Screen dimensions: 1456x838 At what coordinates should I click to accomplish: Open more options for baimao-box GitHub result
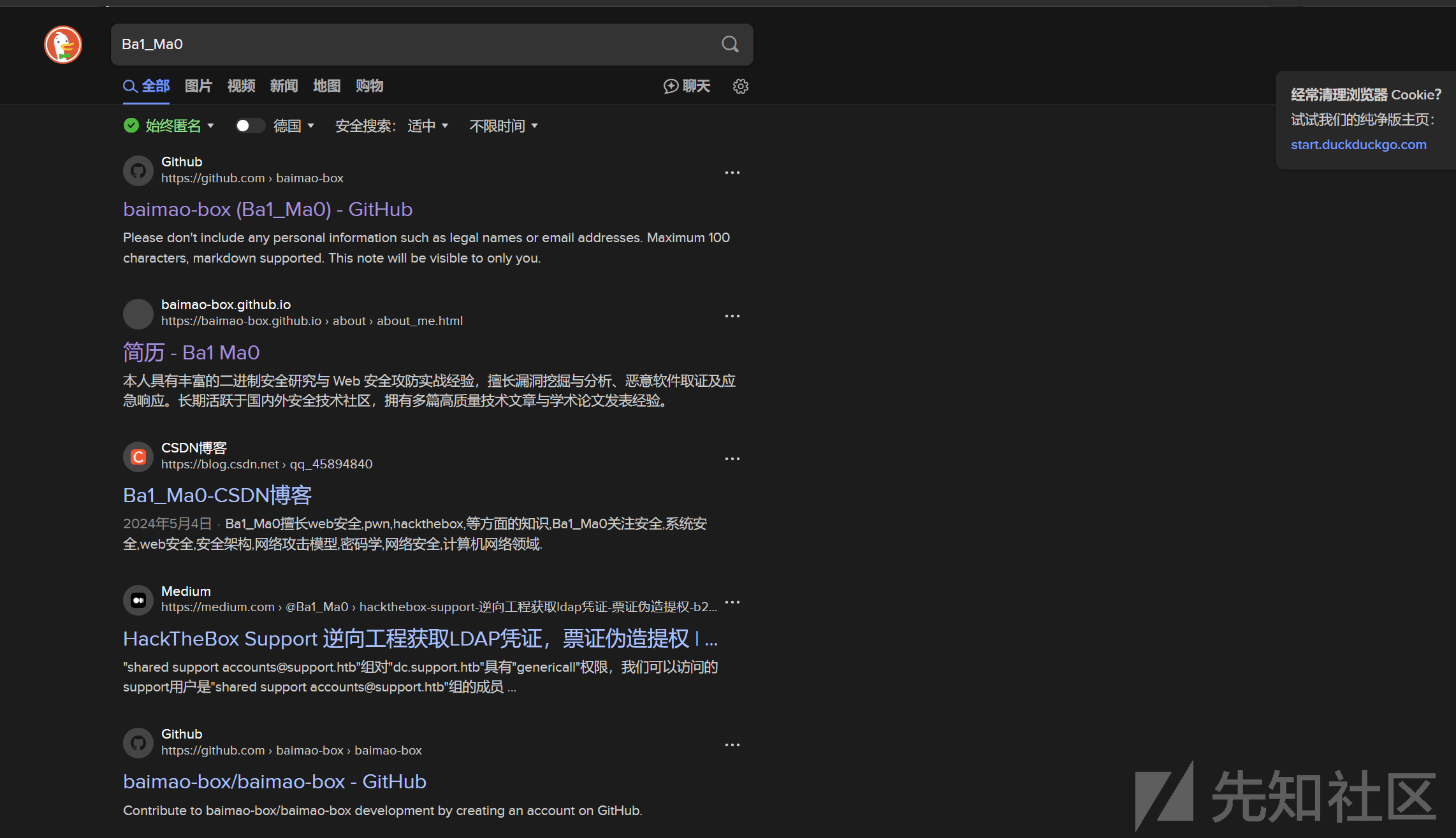pyautogui.click(x=732, y=173)
